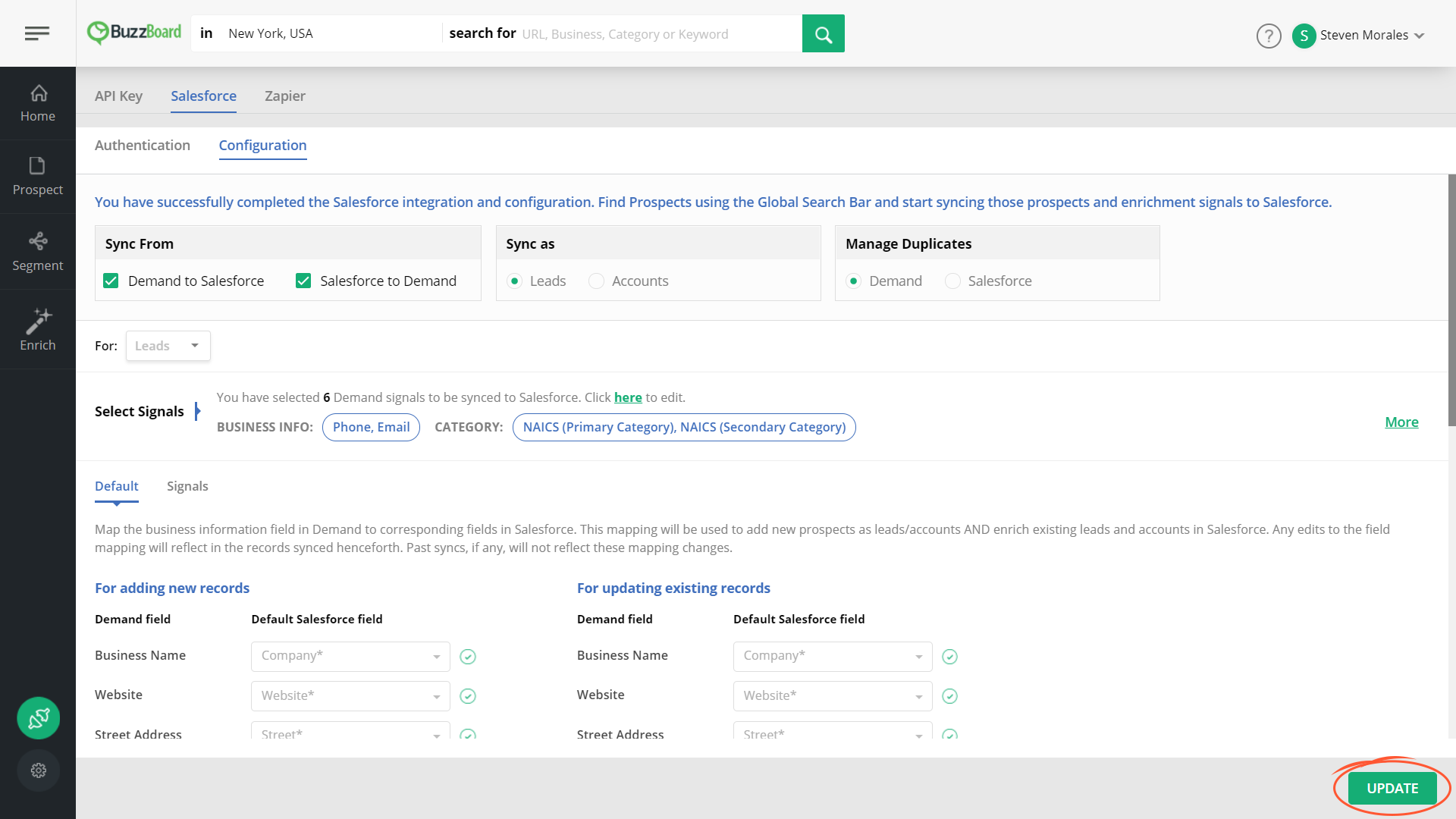Switch to the API Key tab
This screenshot has width=1456, height=819.
[x=118, y=96]
